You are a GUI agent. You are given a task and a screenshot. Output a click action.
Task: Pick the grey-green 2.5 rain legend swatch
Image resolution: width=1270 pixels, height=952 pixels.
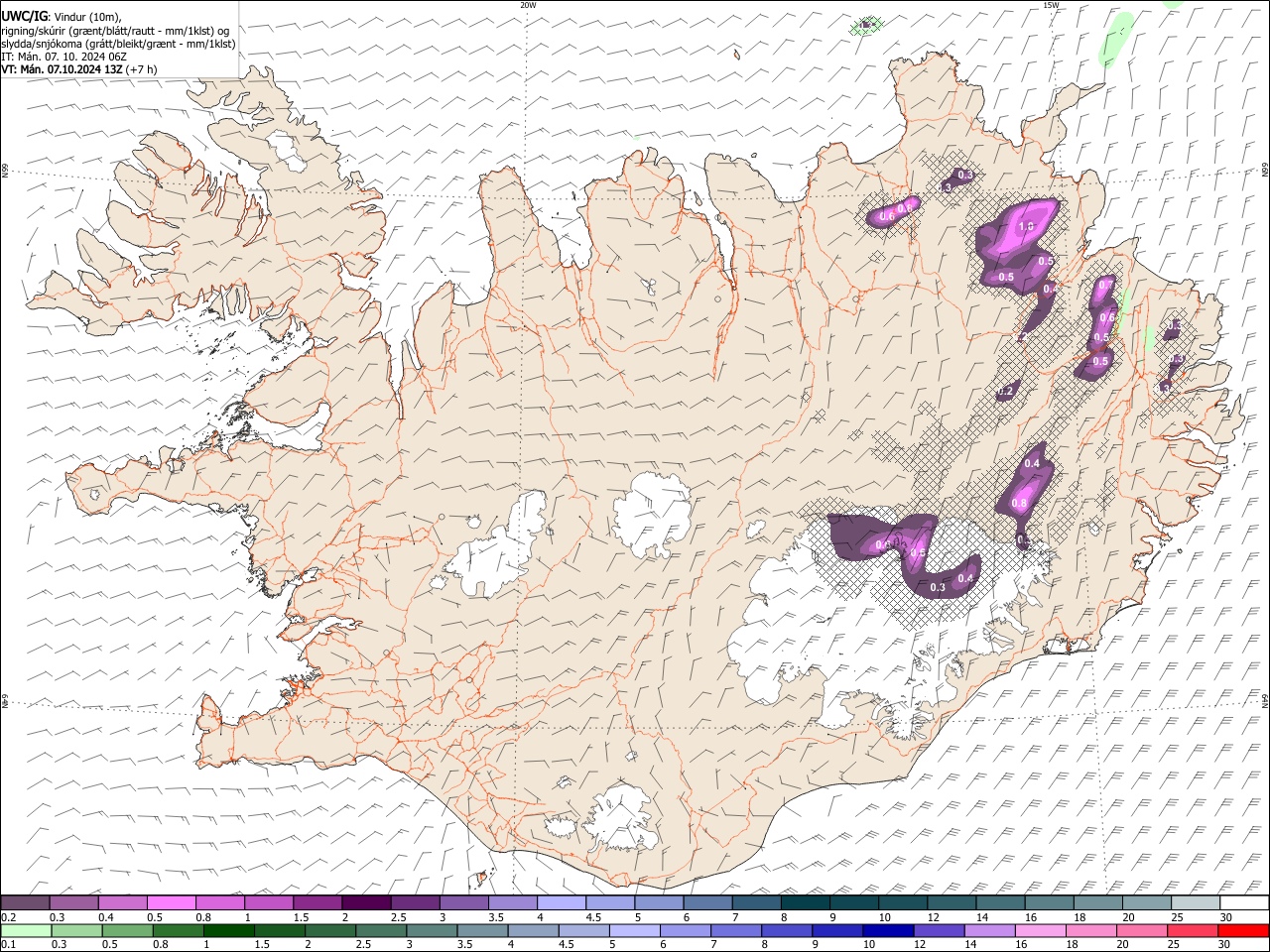tap(380, 930)
